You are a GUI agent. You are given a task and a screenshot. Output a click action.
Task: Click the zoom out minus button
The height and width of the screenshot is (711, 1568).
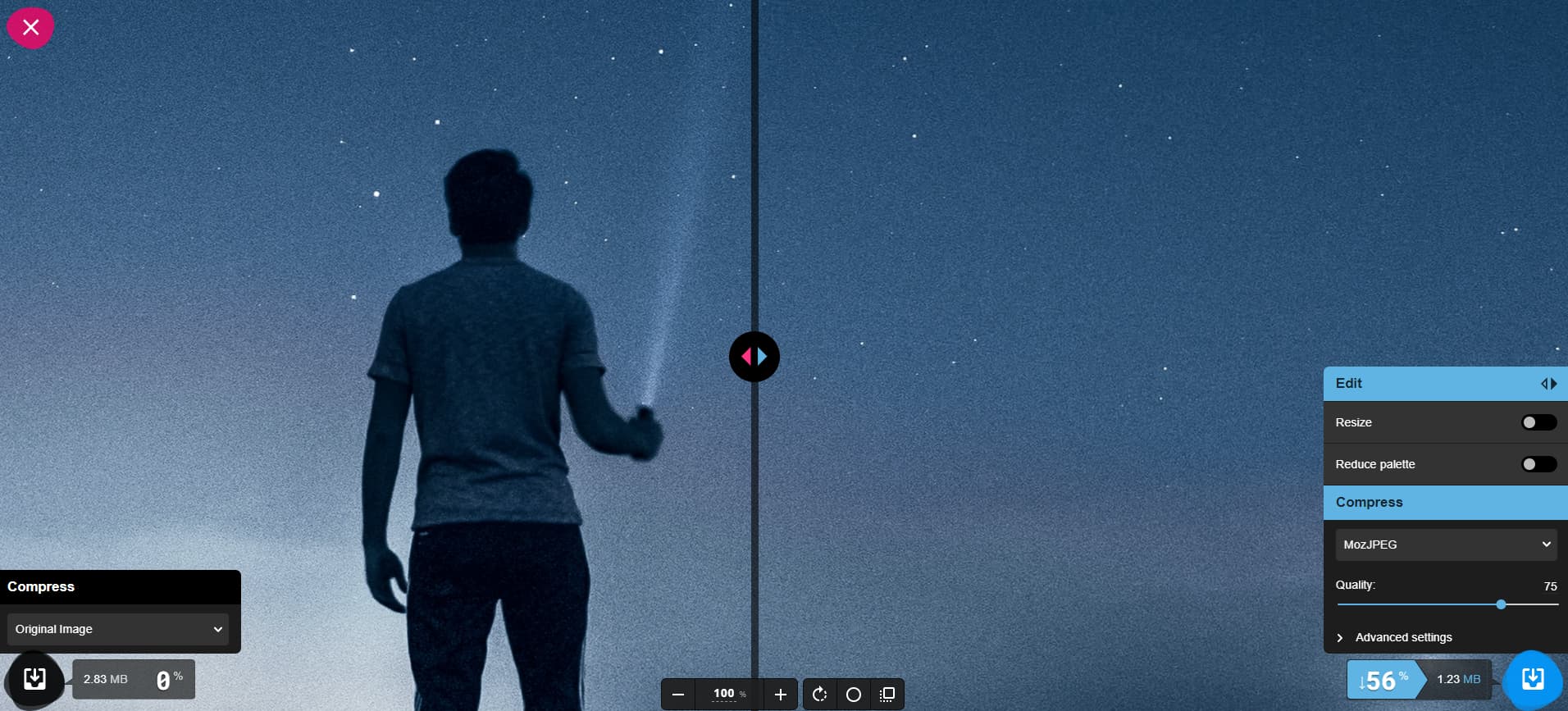pos(678,695)
